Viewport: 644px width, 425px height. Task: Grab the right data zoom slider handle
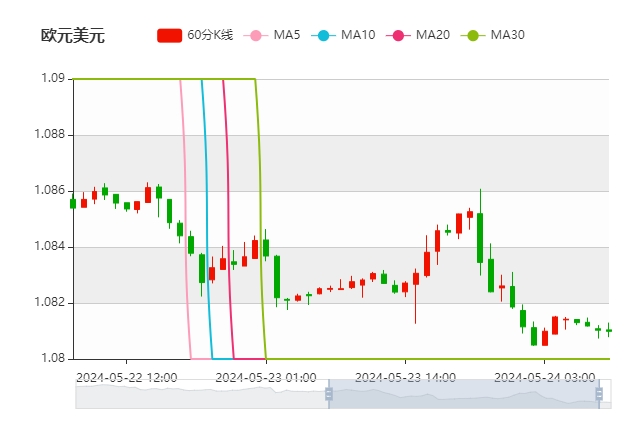(x=599, y=394)
